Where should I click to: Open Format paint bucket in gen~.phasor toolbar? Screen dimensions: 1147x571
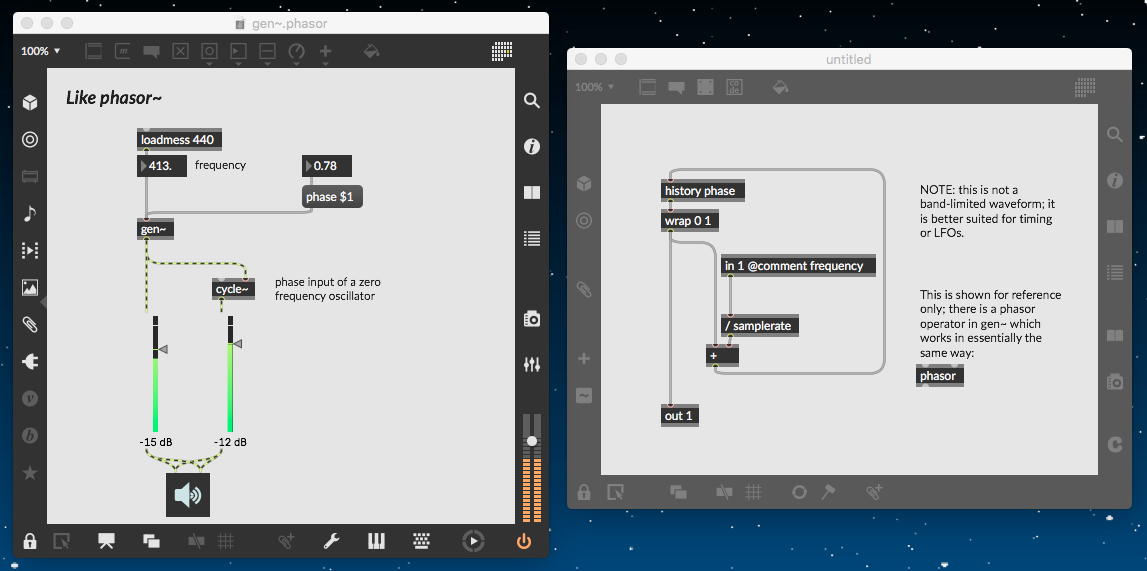(371, 51)
